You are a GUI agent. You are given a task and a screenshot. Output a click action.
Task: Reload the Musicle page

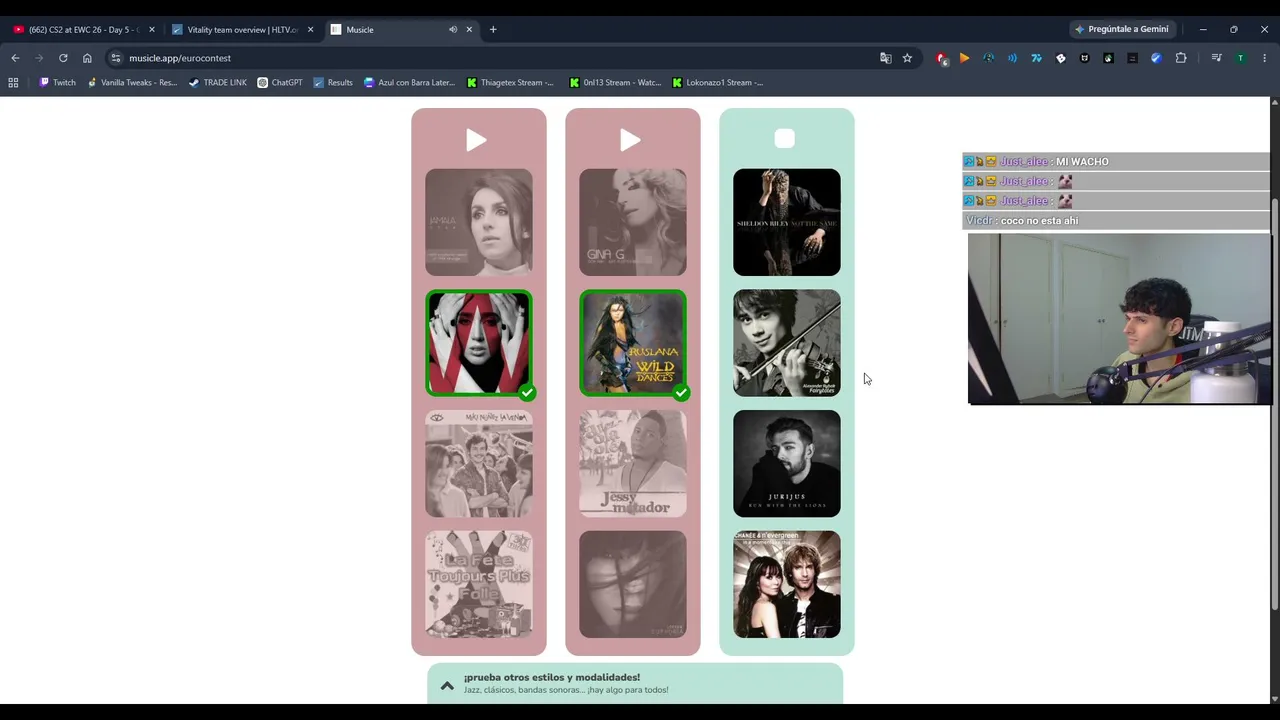[x=63, y=58]
